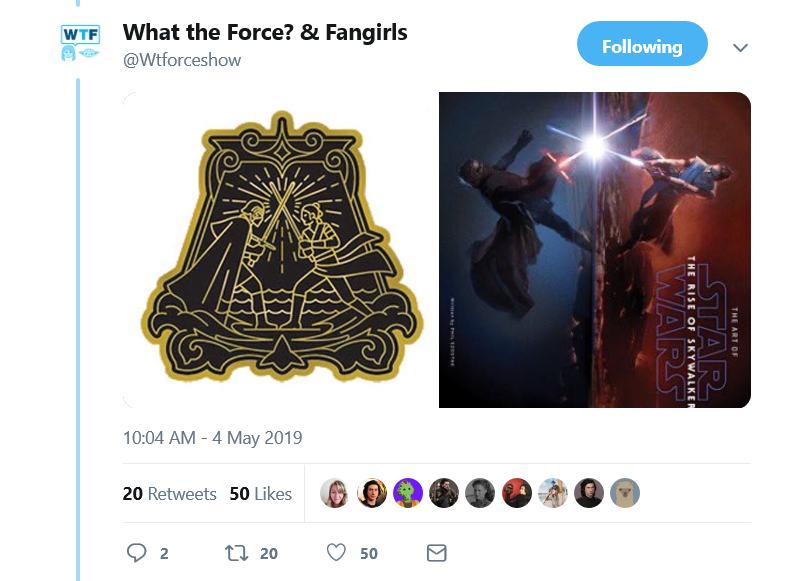Toggle the Following button
The height and width of the screenshot is (581, 800).
642,44
